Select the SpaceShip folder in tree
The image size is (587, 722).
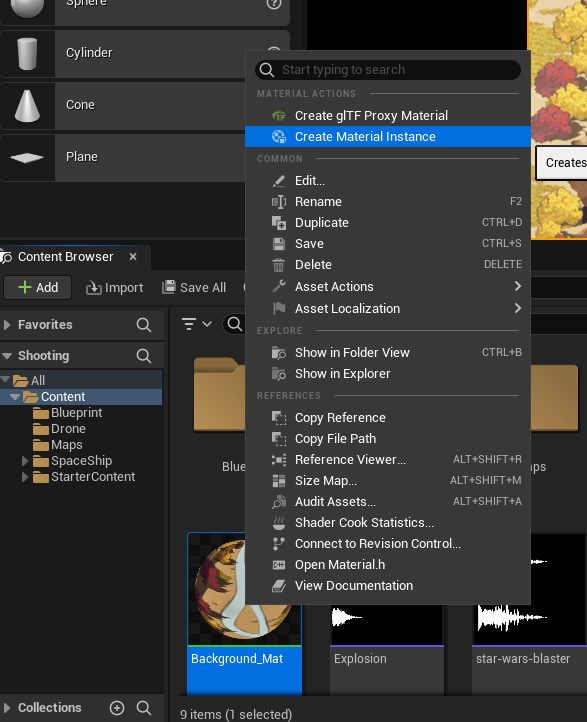[81, 461]
